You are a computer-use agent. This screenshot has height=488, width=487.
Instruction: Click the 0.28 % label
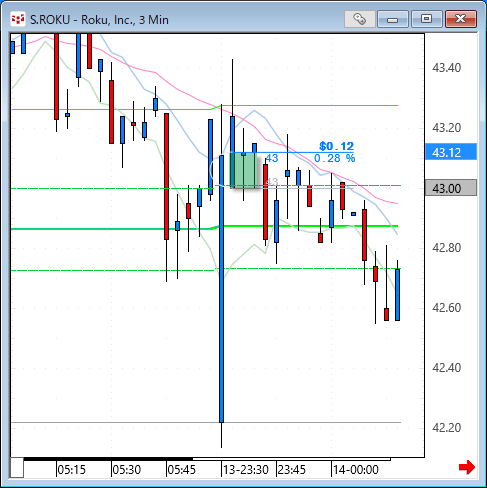[334, 158]
